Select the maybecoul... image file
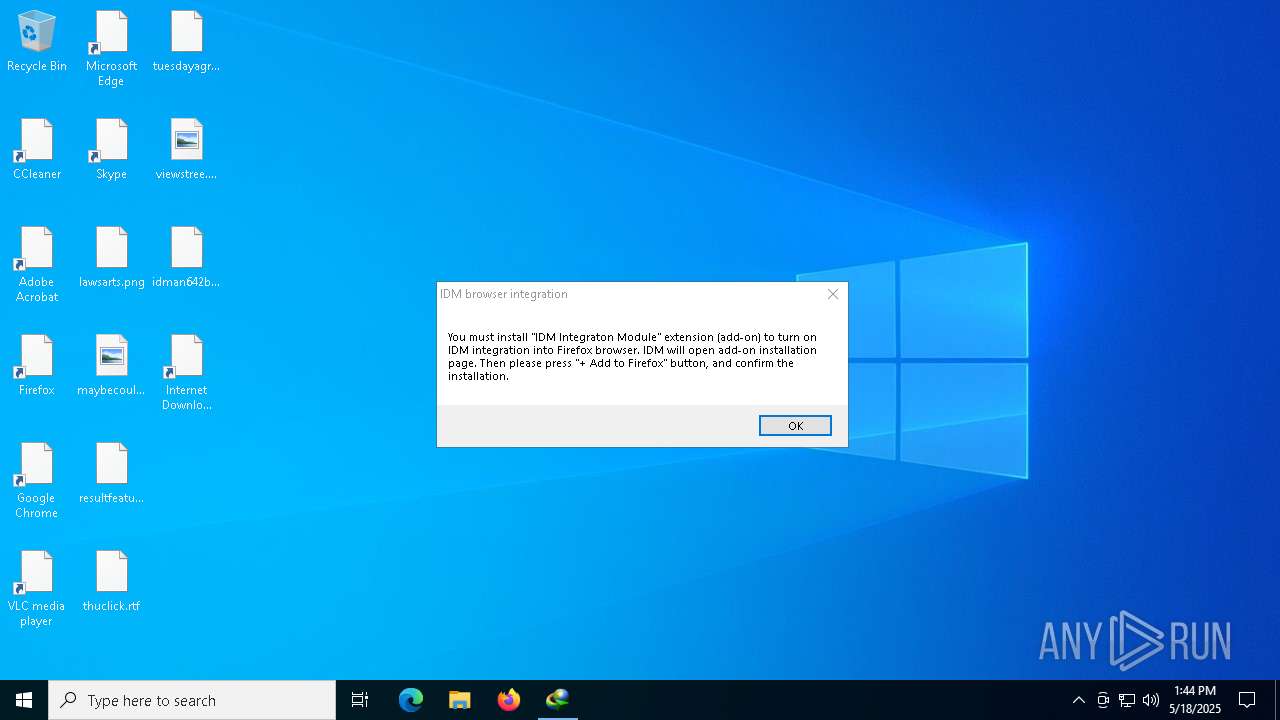 [x=111, y=366]
